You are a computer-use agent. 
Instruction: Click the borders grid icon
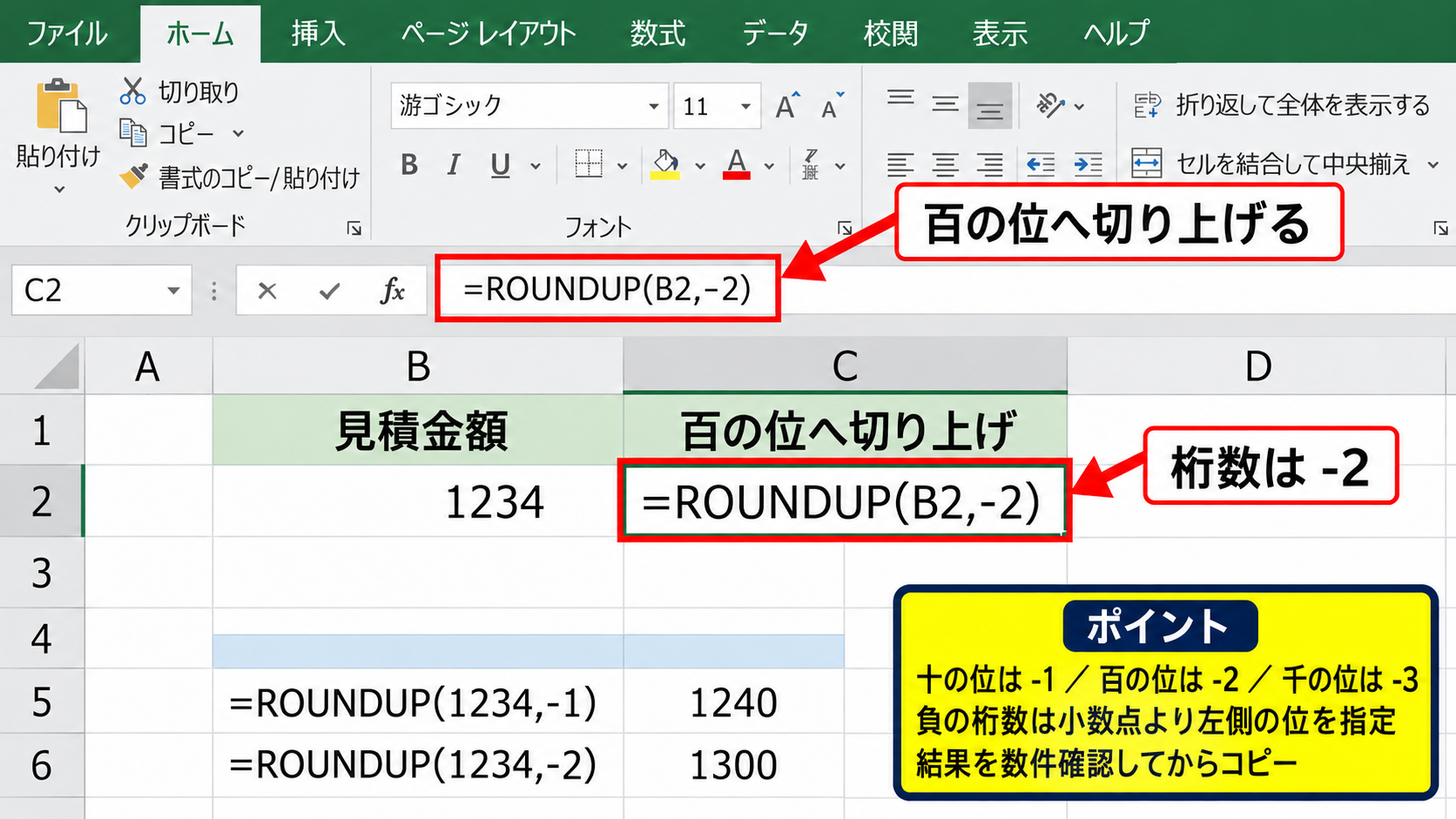tap(589, 164)
